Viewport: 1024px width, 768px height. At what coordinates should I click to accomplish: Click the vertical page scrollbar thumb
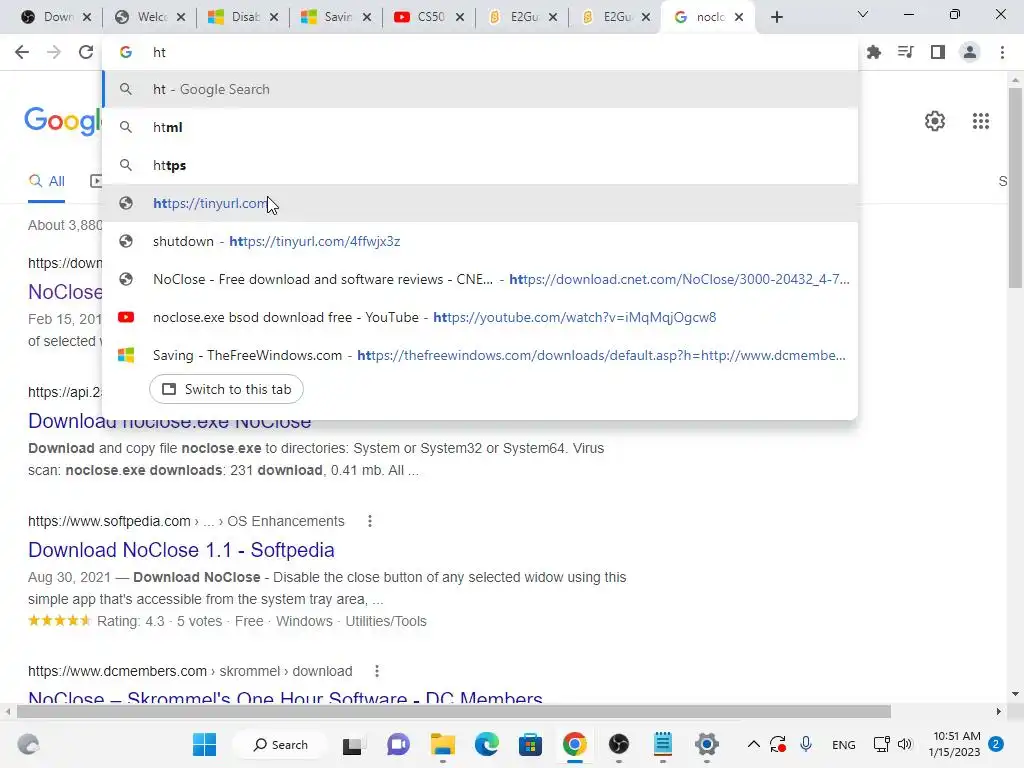coord(1015,188)
